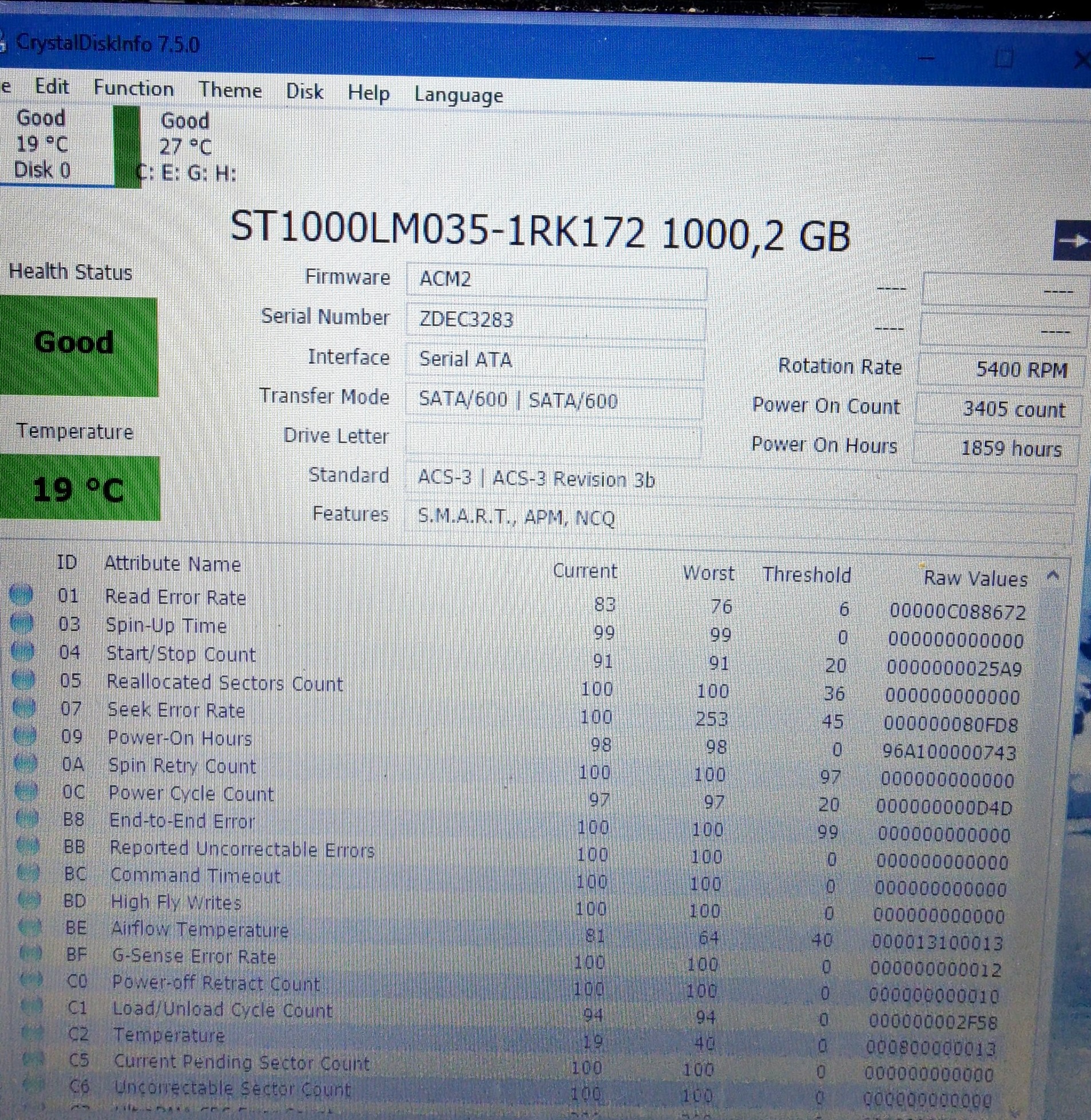1091x1120 pixels.
Task: Open the Disk menu
Action: click(304, 92)
